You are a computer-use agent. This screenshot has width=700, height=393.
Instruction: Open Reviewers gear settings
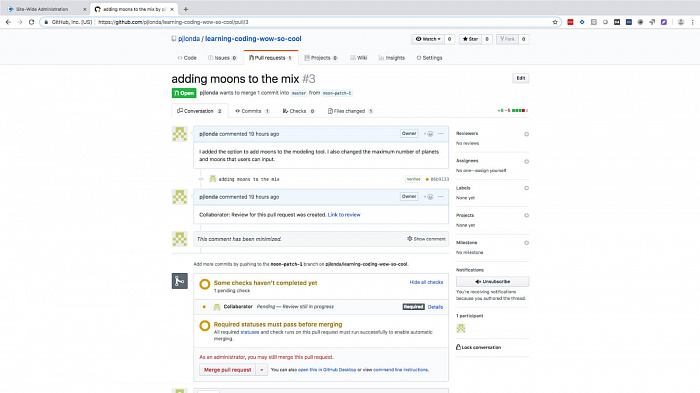526,134
